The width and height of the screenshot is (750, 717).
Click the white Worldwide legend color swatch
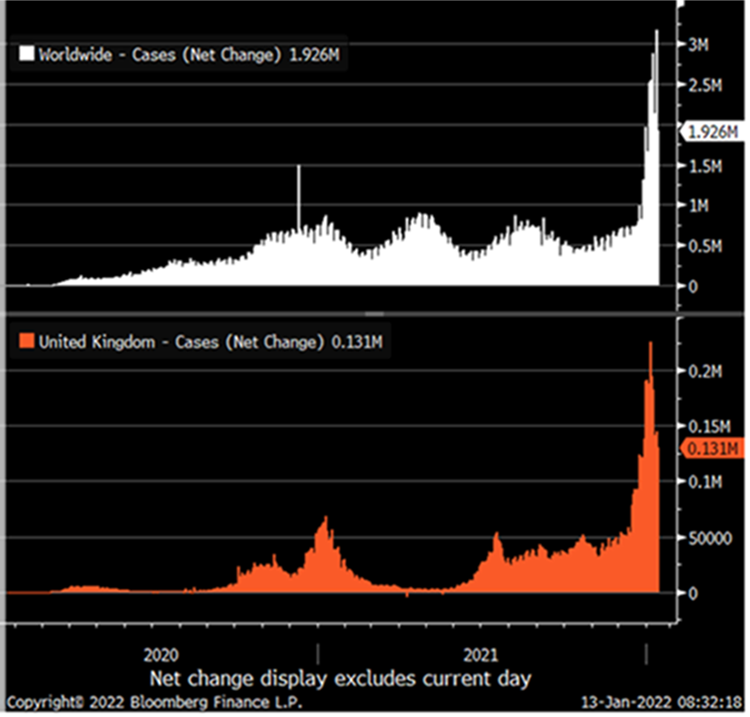[x=27, y=56]
